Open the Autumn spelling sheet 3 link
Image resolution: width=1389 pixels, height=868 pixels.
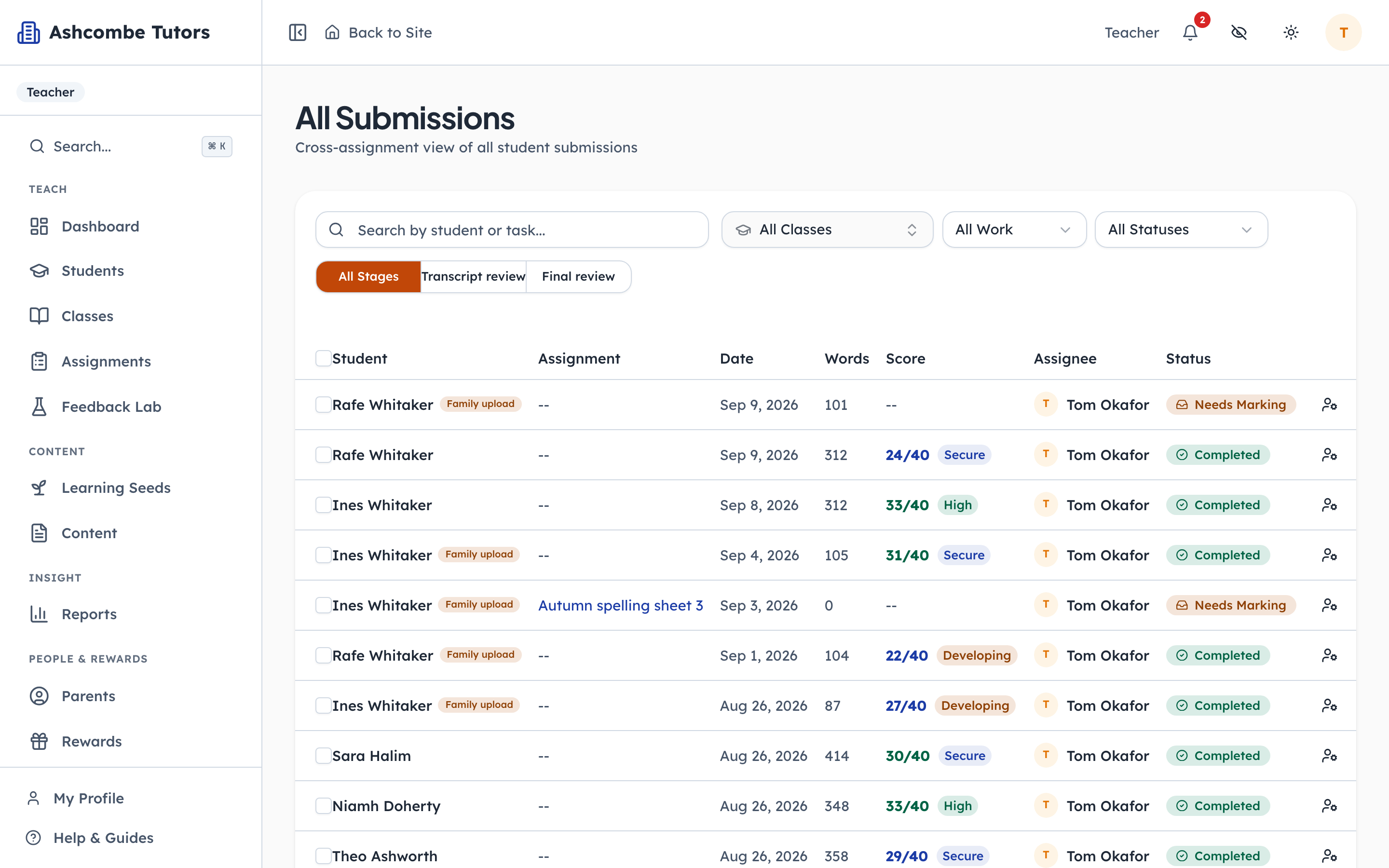620,605
